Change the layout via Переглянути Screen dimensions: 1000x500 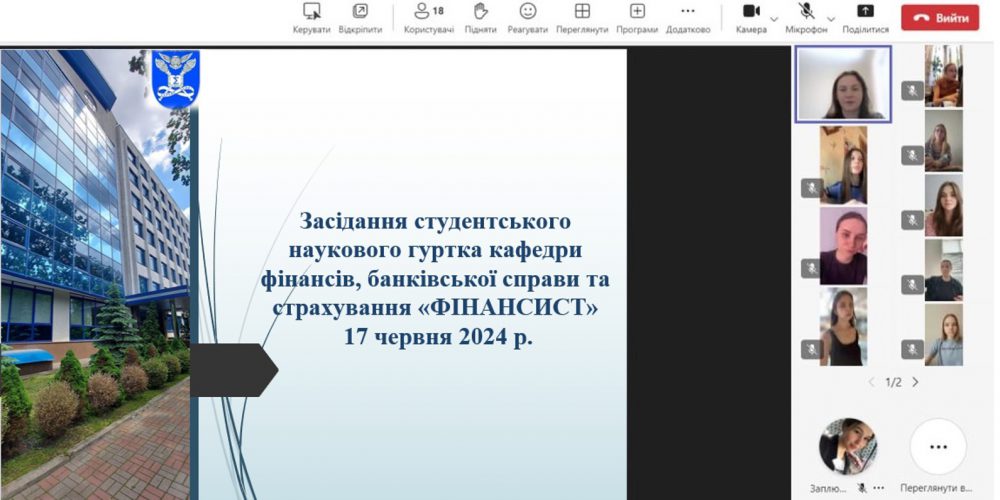coord(582,12)
